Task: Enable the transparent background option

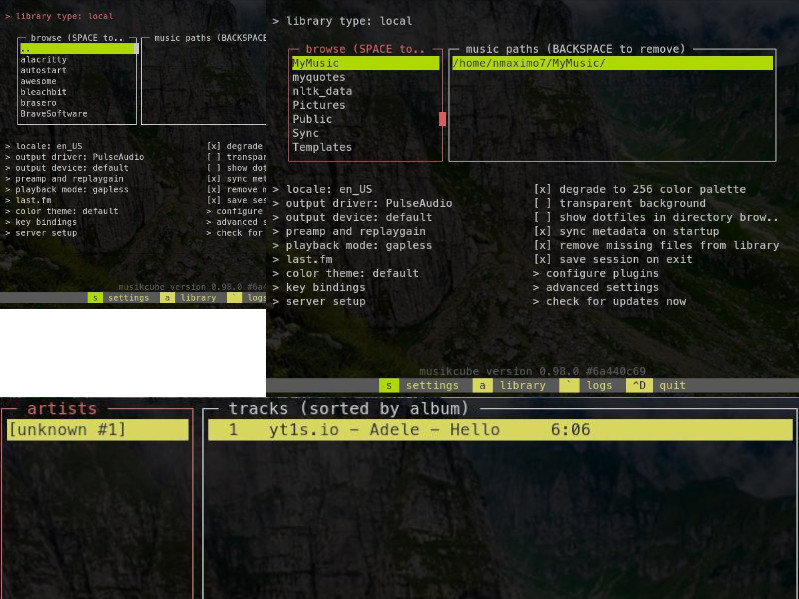Action: coord(541,203)
